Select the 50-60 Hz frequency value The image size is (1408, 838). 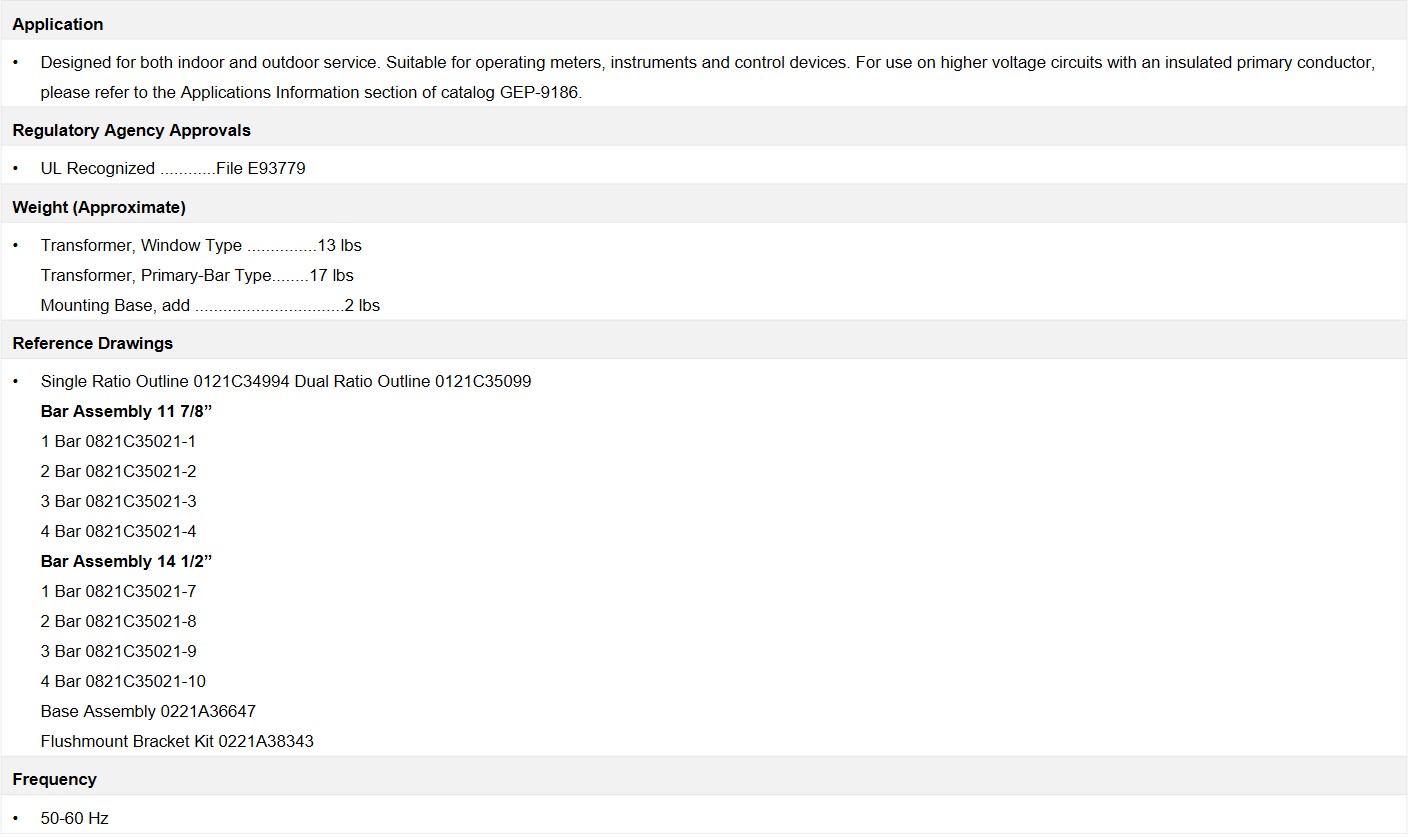point(74,818)
